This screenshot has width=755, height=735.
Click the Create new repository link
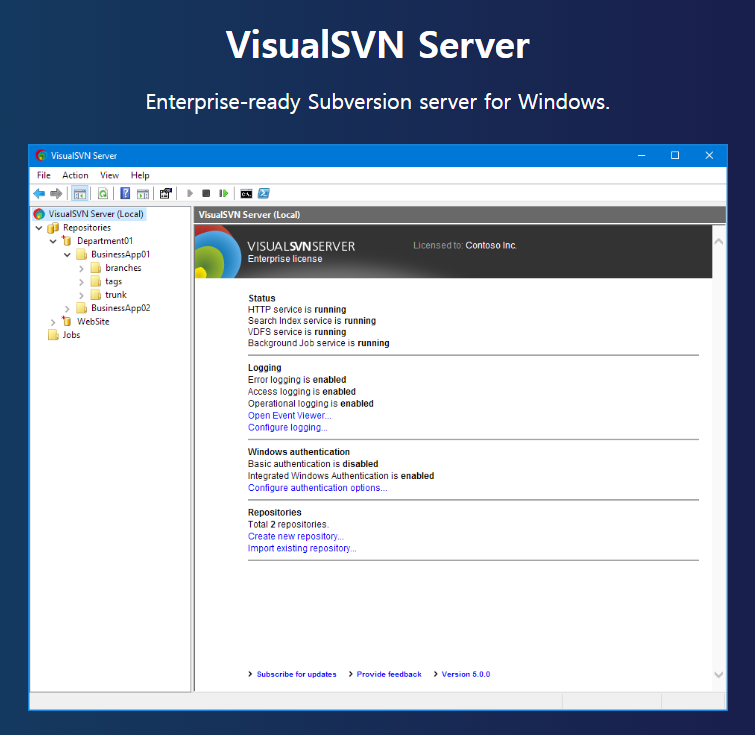point(296,536)
